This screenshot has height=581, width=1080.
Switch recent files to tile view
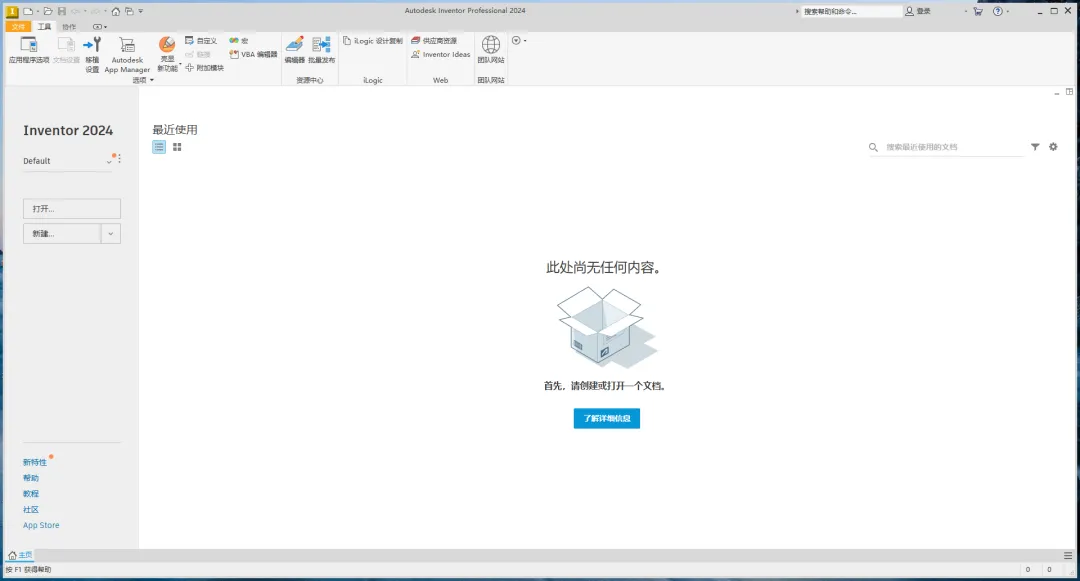[177, 147]
